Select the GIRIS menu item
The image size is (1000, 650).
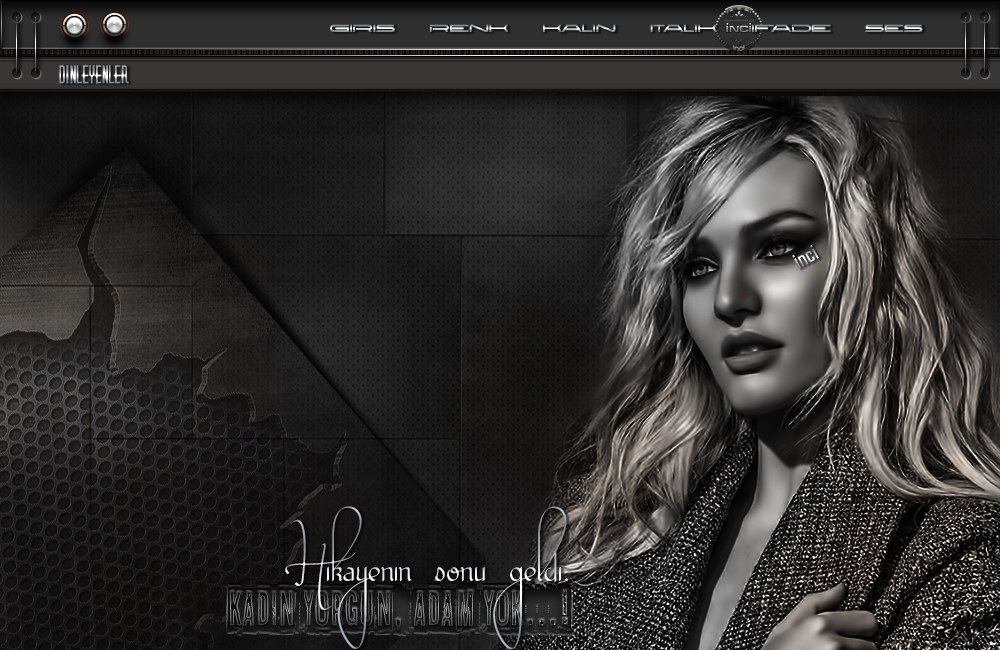tap(362, 28)
